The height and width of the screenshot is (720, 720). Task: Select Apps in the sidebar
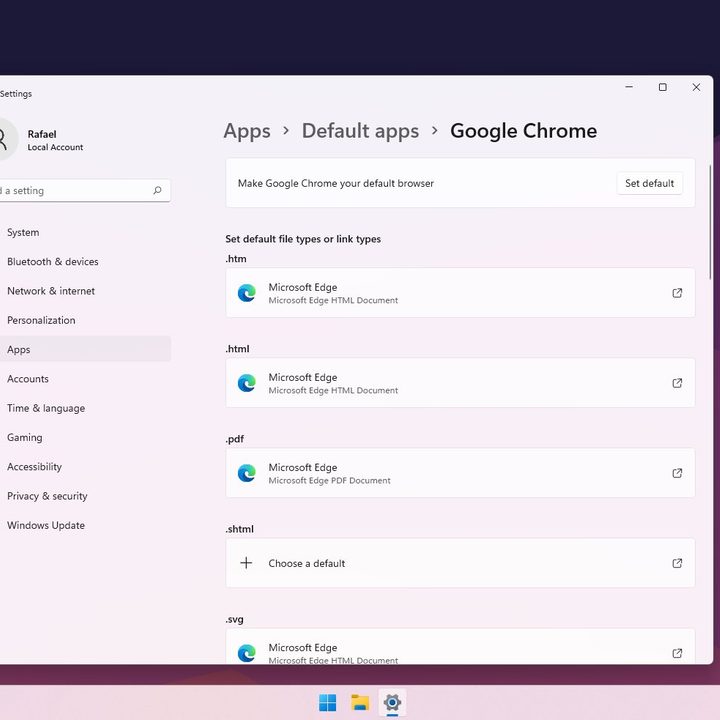(85, 349)
